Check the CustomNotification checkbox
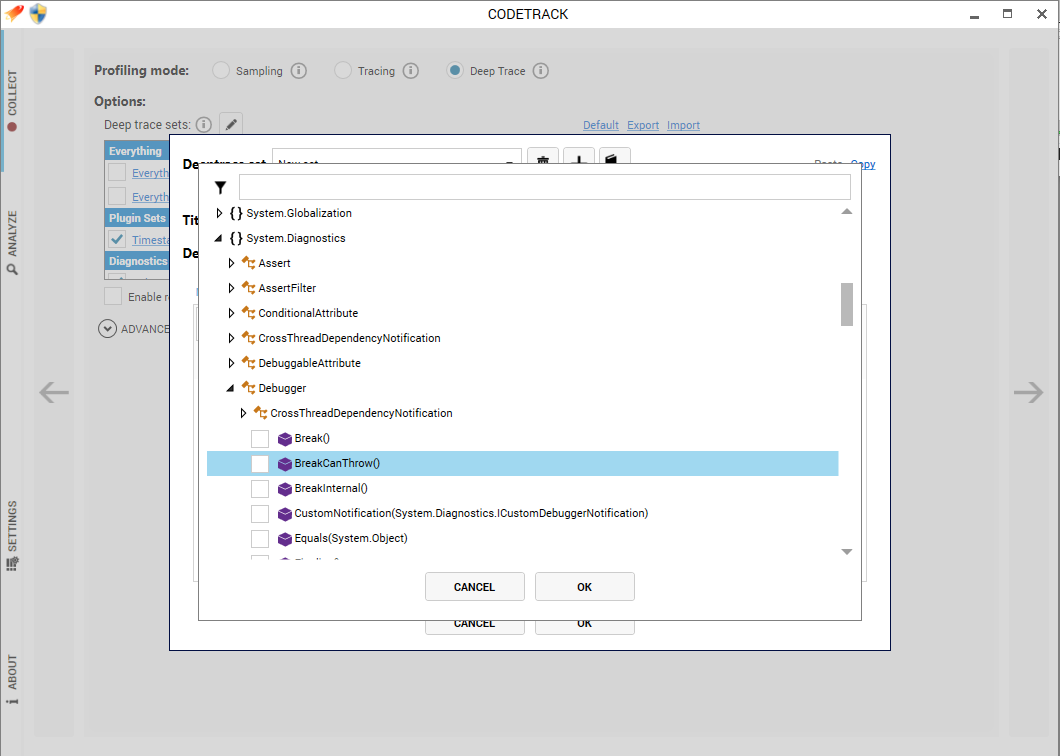This screenshot has height=756, width=1060. (260, 514)
